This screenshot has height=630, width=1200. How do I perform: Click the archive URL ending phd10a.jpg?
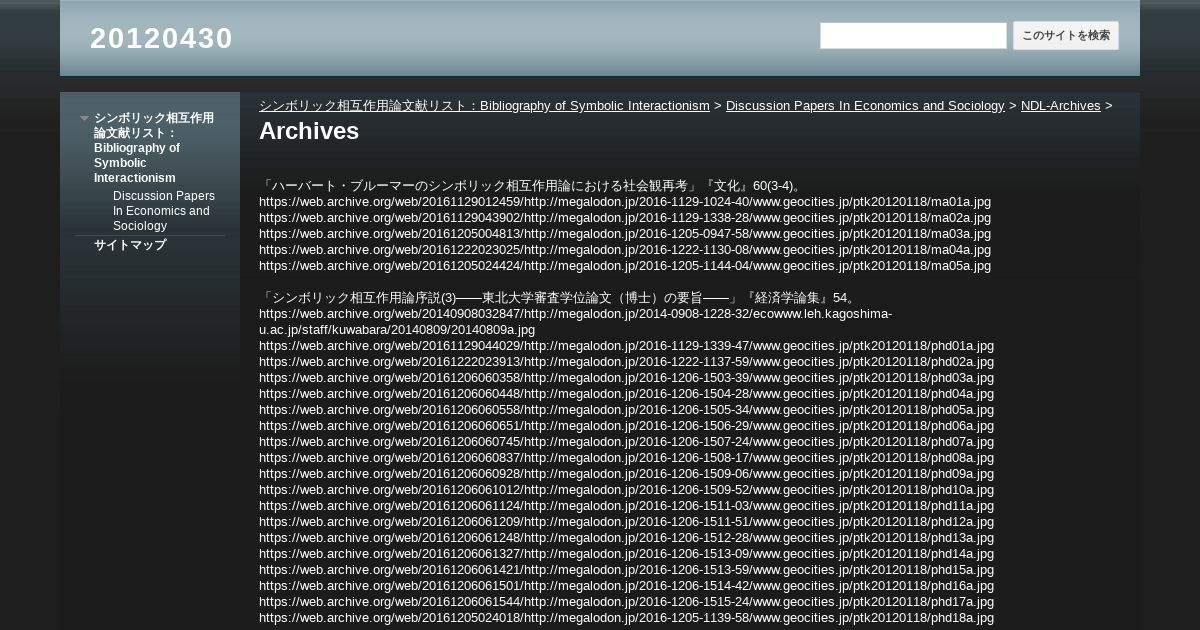pyautogui.click(x=626, y=490)
